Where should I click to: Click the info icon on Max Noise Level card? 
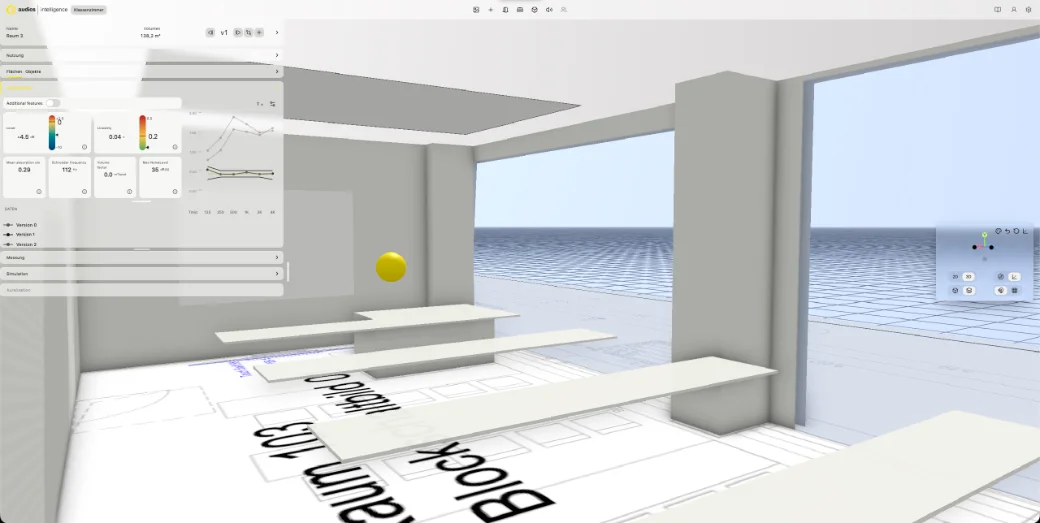tap(175, 192)
